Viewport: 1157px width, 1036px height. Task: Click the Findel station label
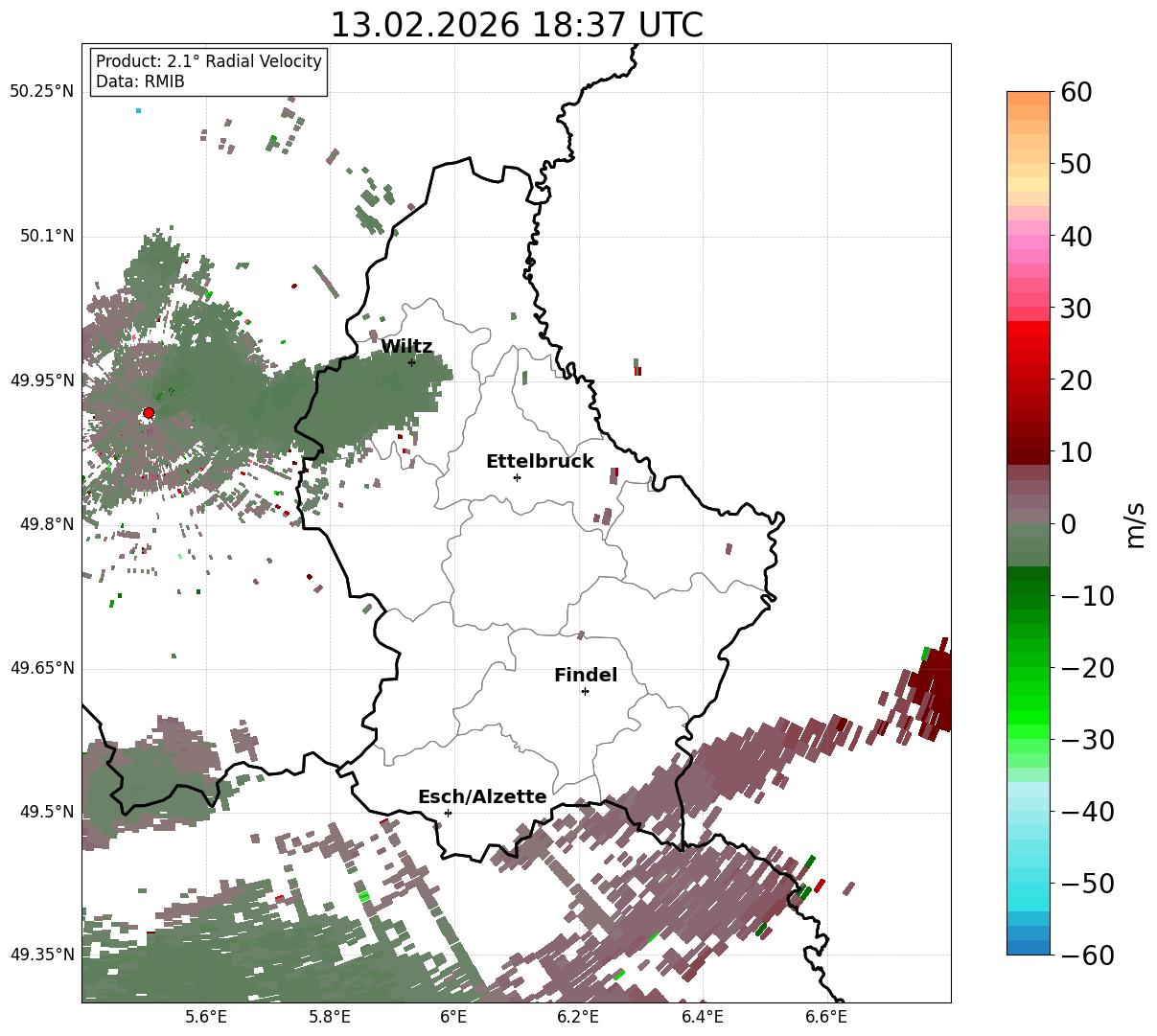(586, 676)
